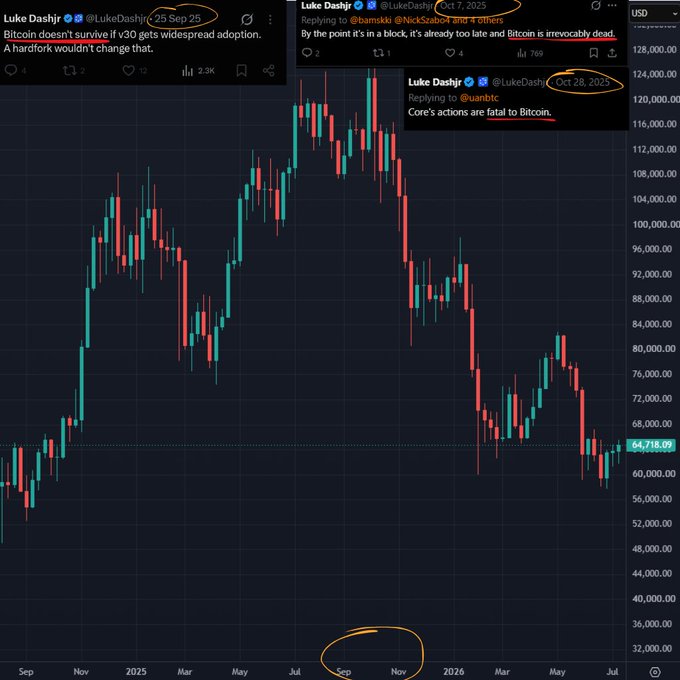View analytics showing 769 views
The height and width of the screenshot is (680, 680).
click(530, 53)
